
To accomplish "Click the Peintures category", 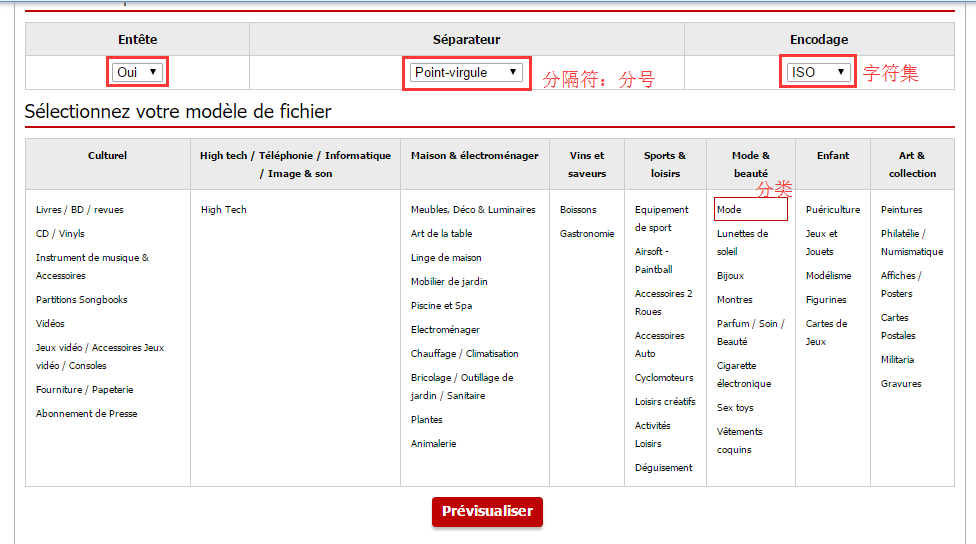I will pyautogui.click(x=901, y=210).
